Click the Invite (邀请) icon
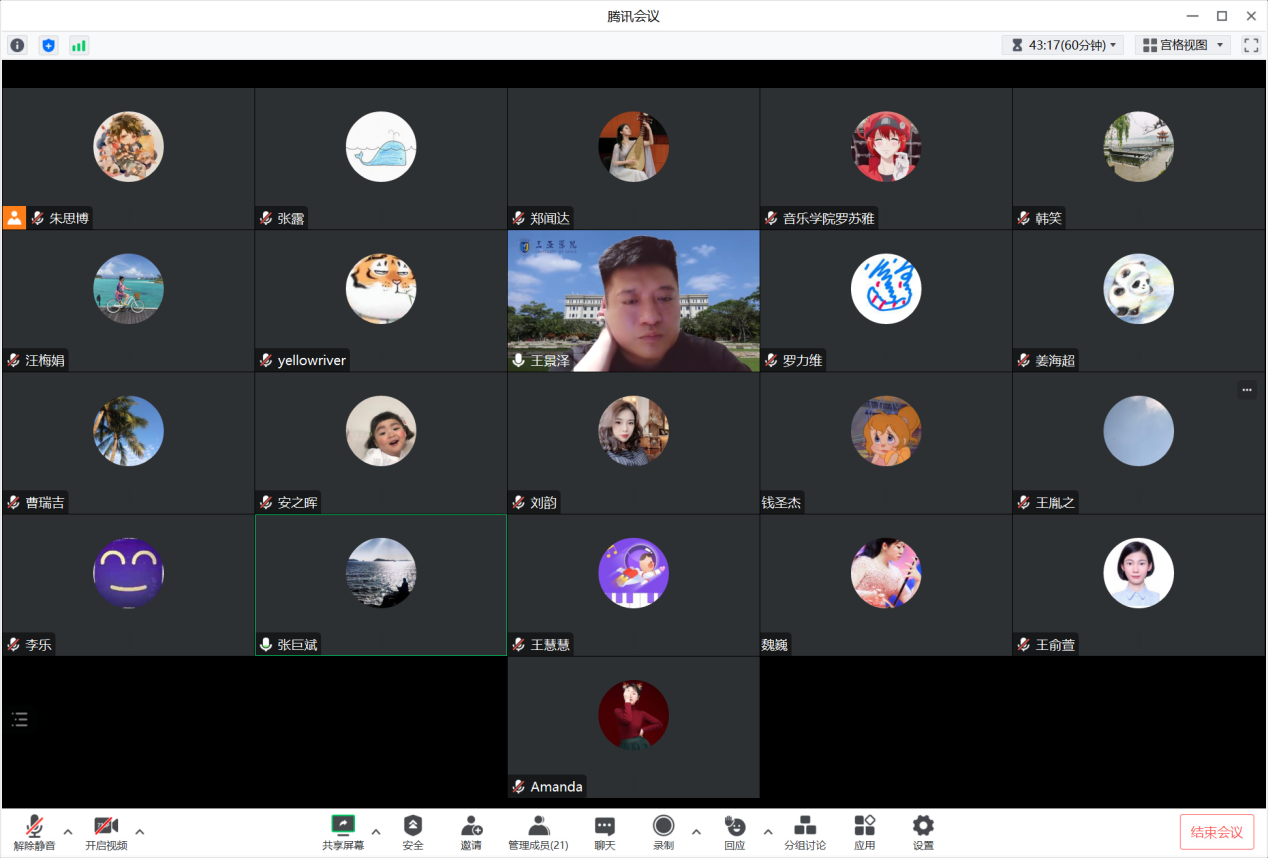The height and width of the screenshot is (858, 1268). point(471,831)
